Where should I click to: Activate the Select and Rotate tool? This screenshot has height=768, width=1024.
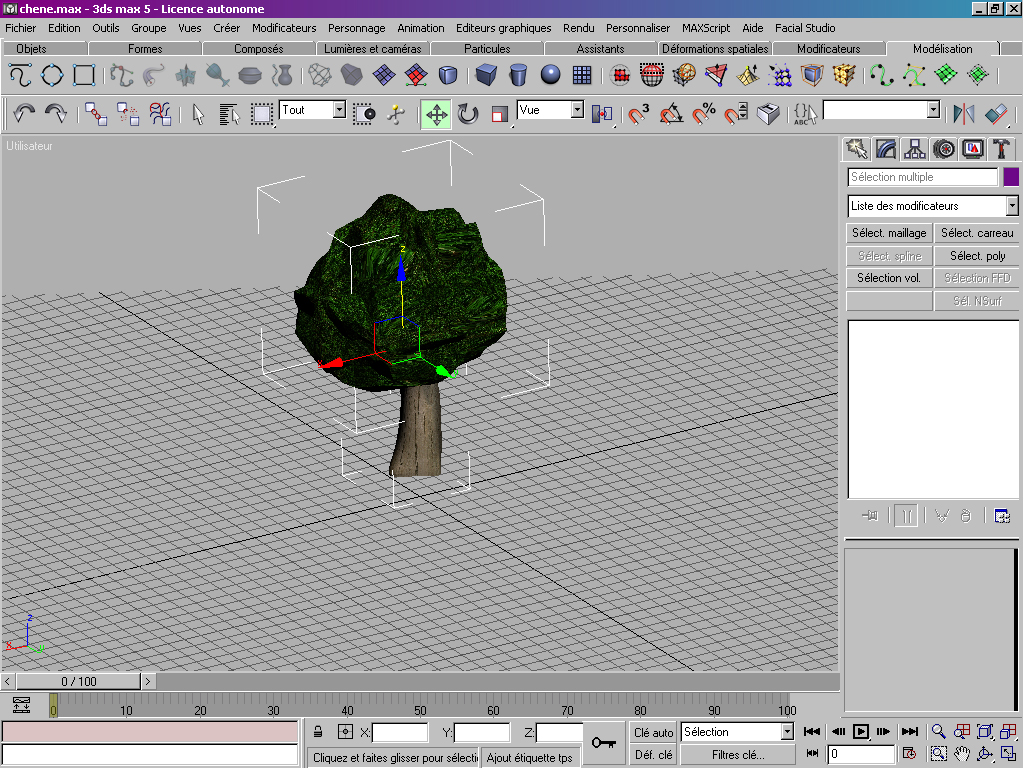click(x=468, y=114)
